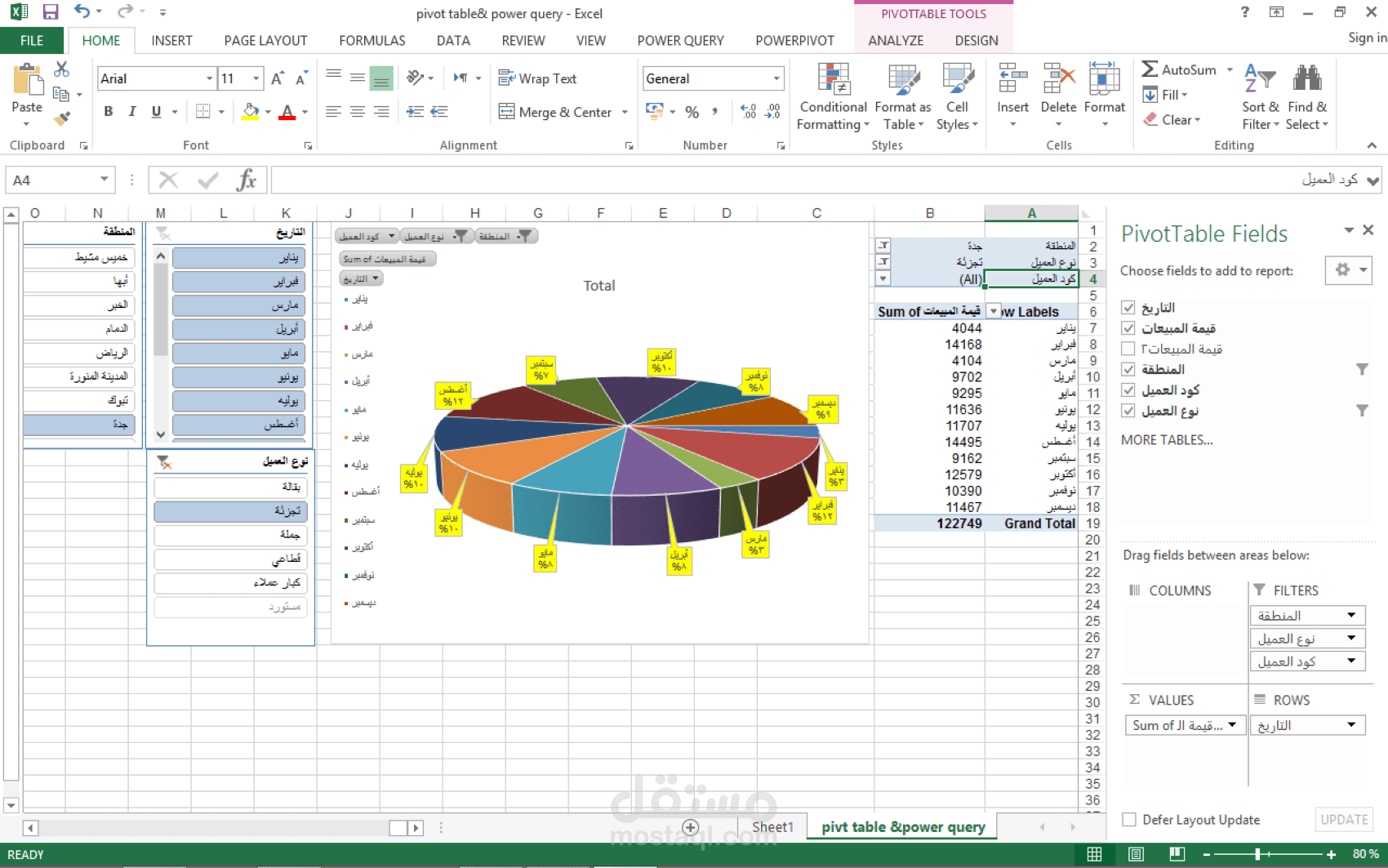Uncheck the التاريخ field checkbox
This screenshot has width=1388, height=868.
[1128, 308]
